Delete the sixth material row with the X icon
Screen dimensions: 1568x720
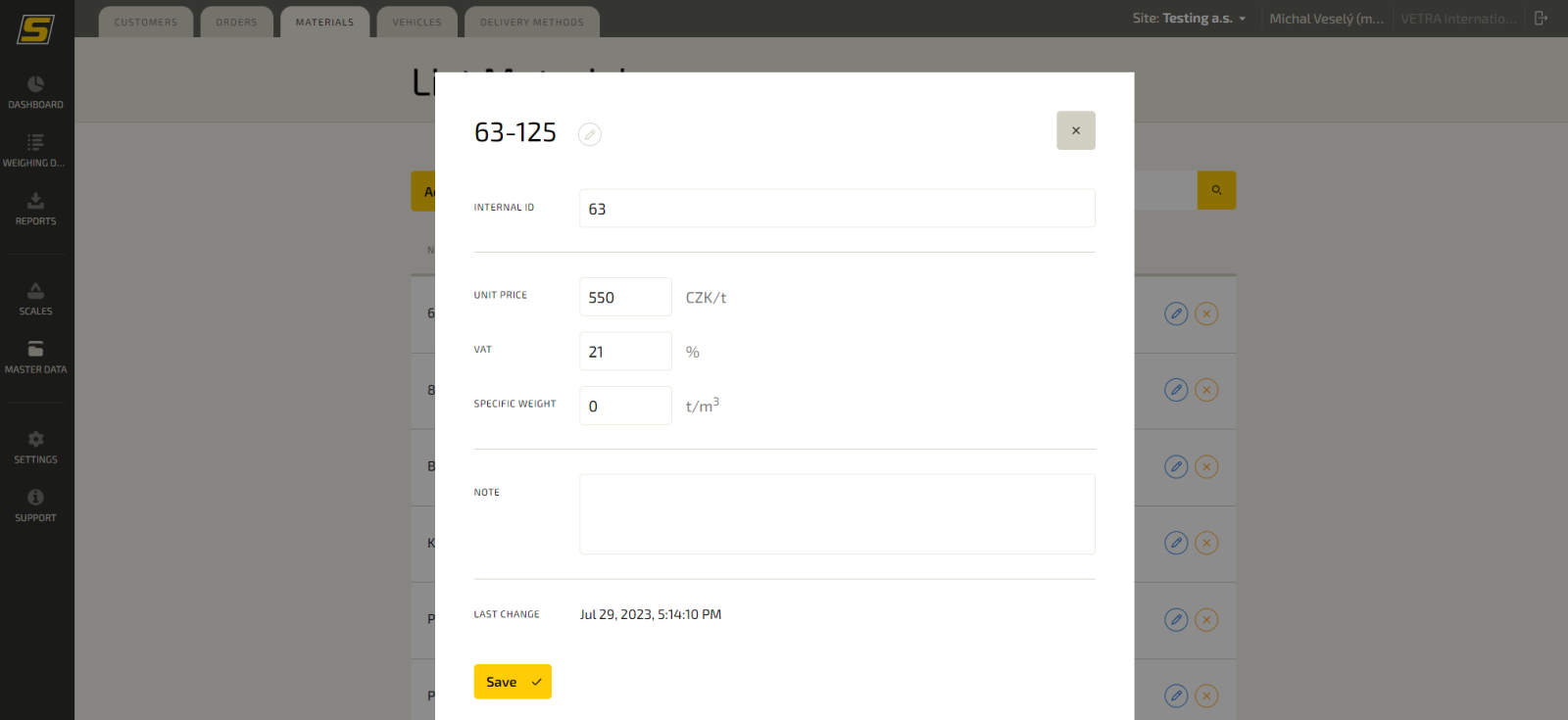tap(1206, 696)
